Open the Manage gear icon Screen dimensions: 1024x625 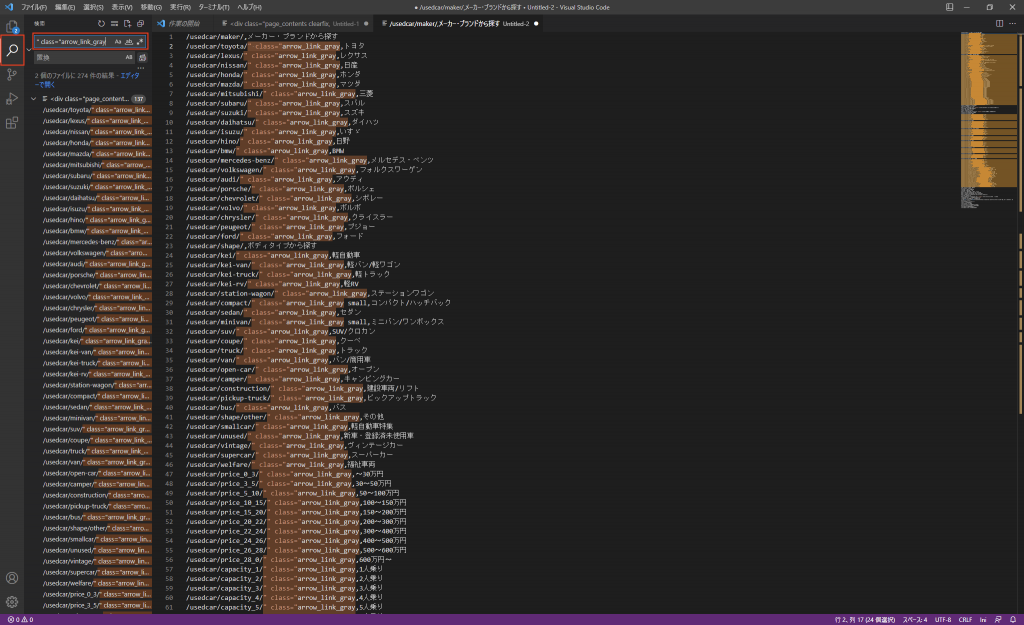click(12, 601)
